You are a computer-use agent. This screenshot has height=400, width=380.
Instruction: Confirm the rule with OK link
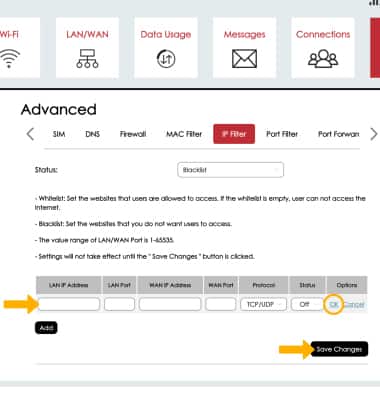click(333, 304)
